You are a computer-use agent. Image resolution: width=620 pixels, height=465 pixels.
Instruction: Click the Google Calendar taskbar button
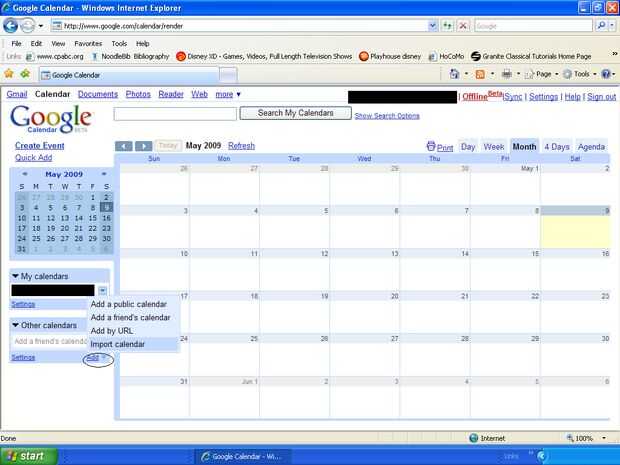(242, 456)
